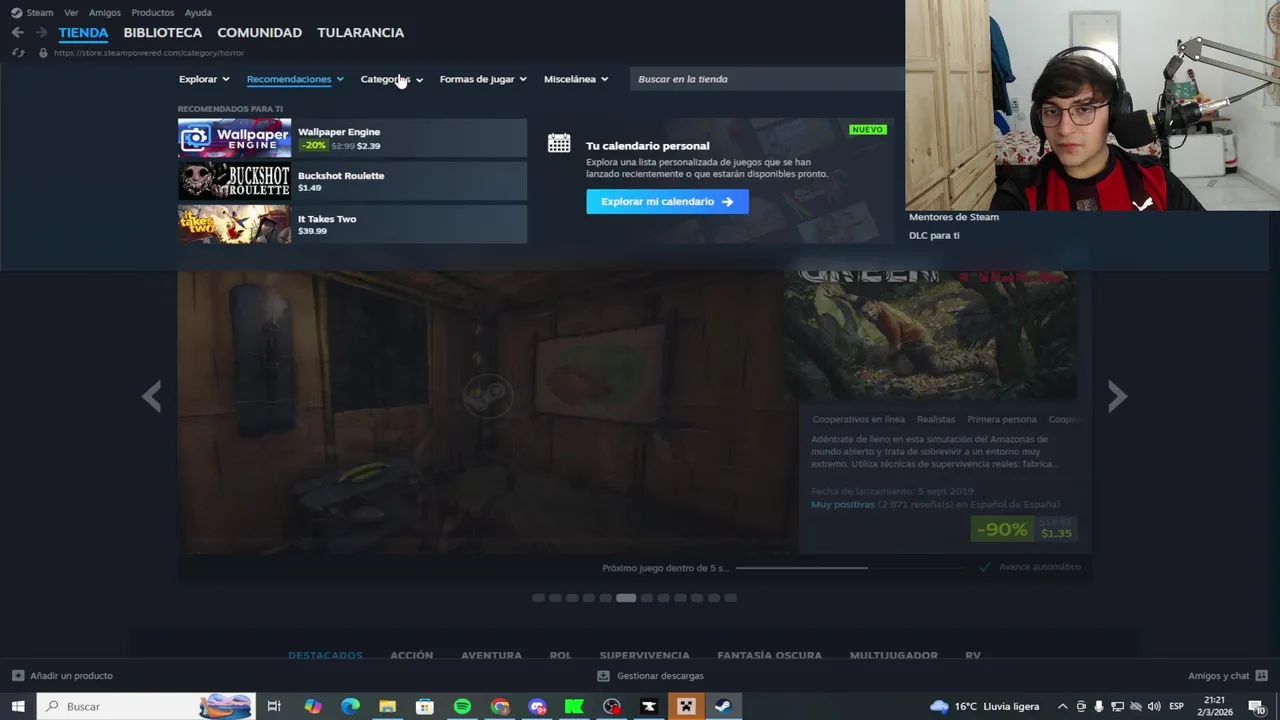Open Microsoft Store from the taskbar

[x=425, y=706]
